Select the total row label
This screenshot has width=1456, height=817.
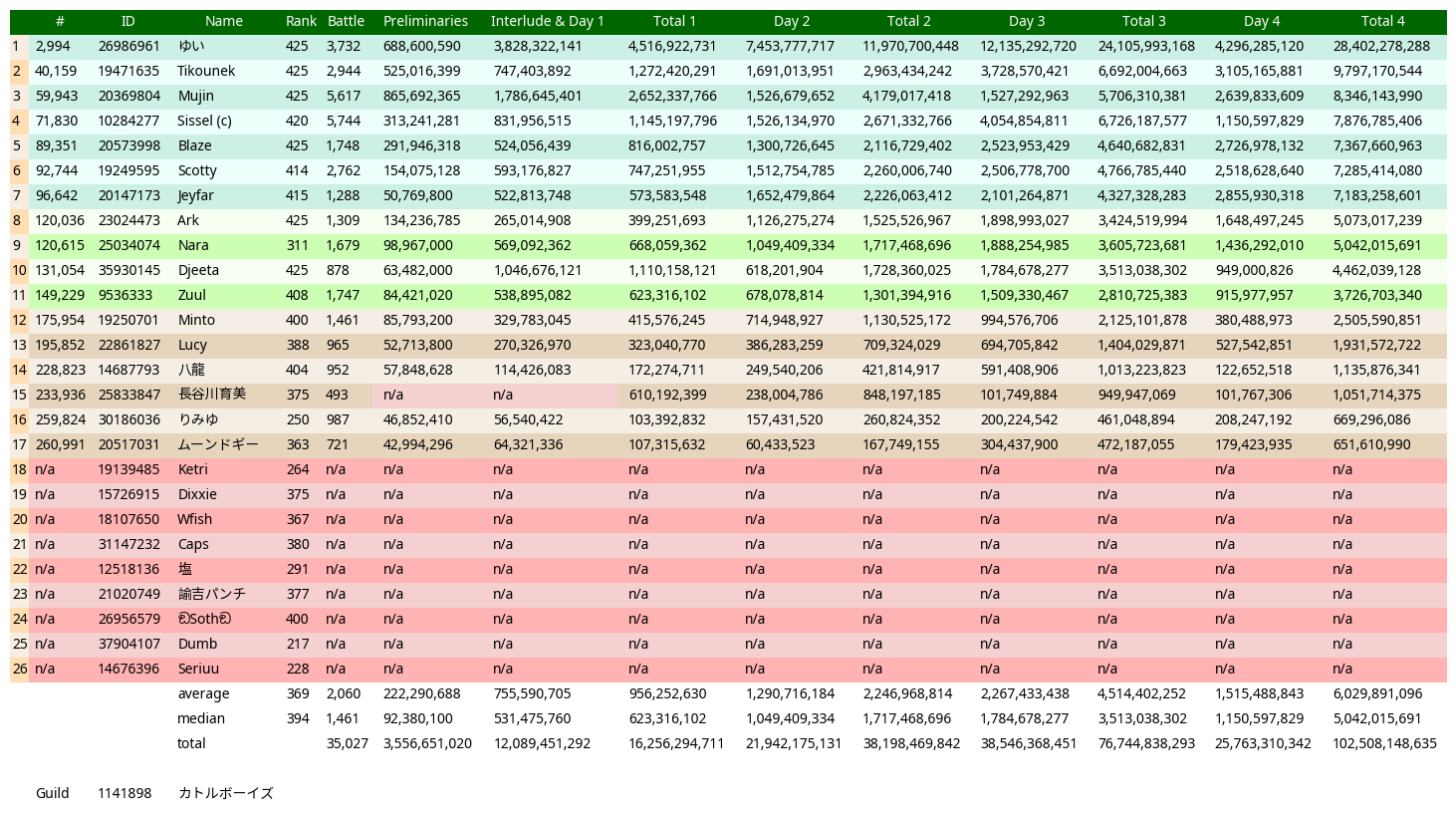click(x=191, y=743)
